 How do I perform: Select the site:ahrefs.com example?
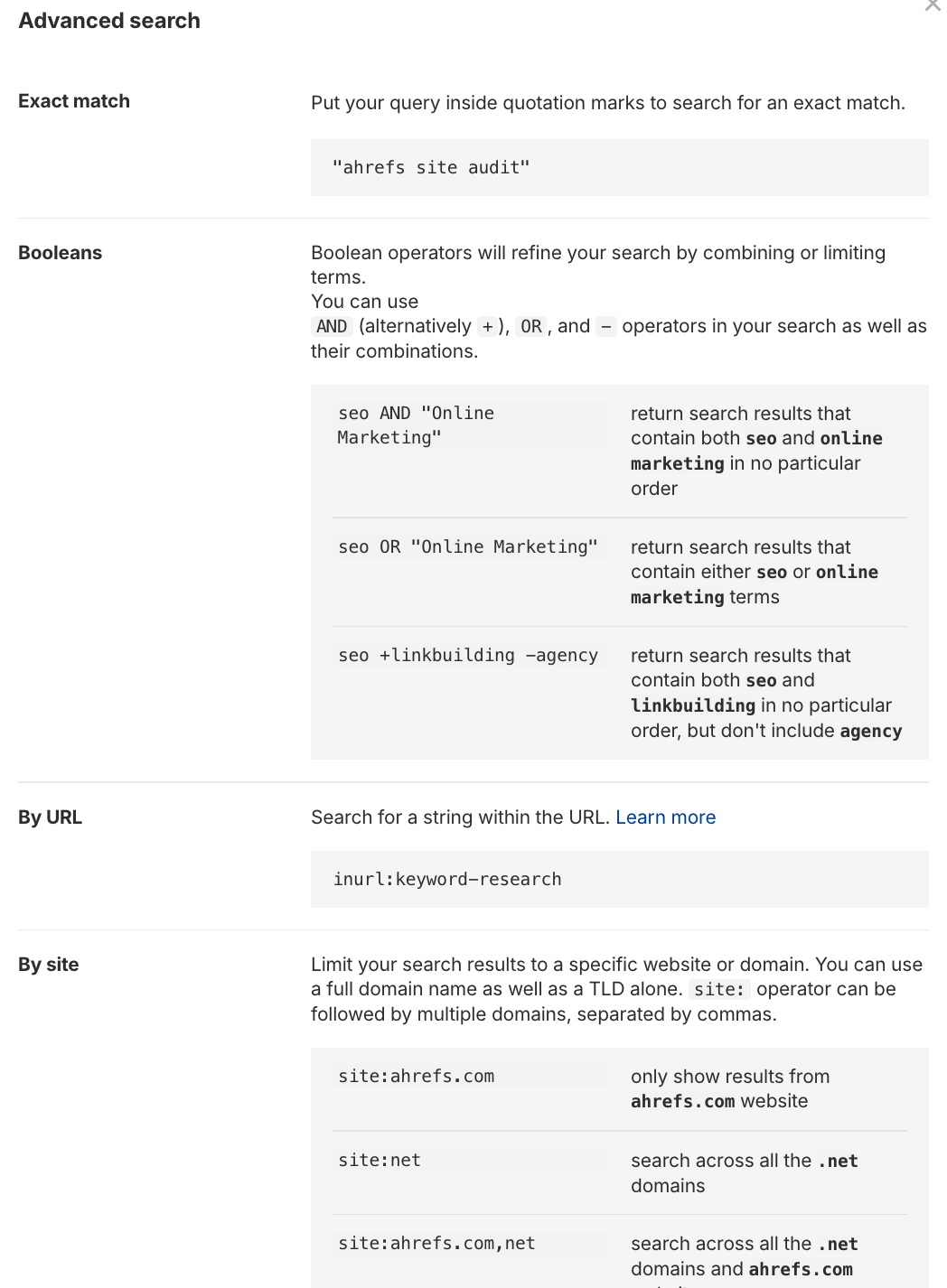tap(416, 1076)
